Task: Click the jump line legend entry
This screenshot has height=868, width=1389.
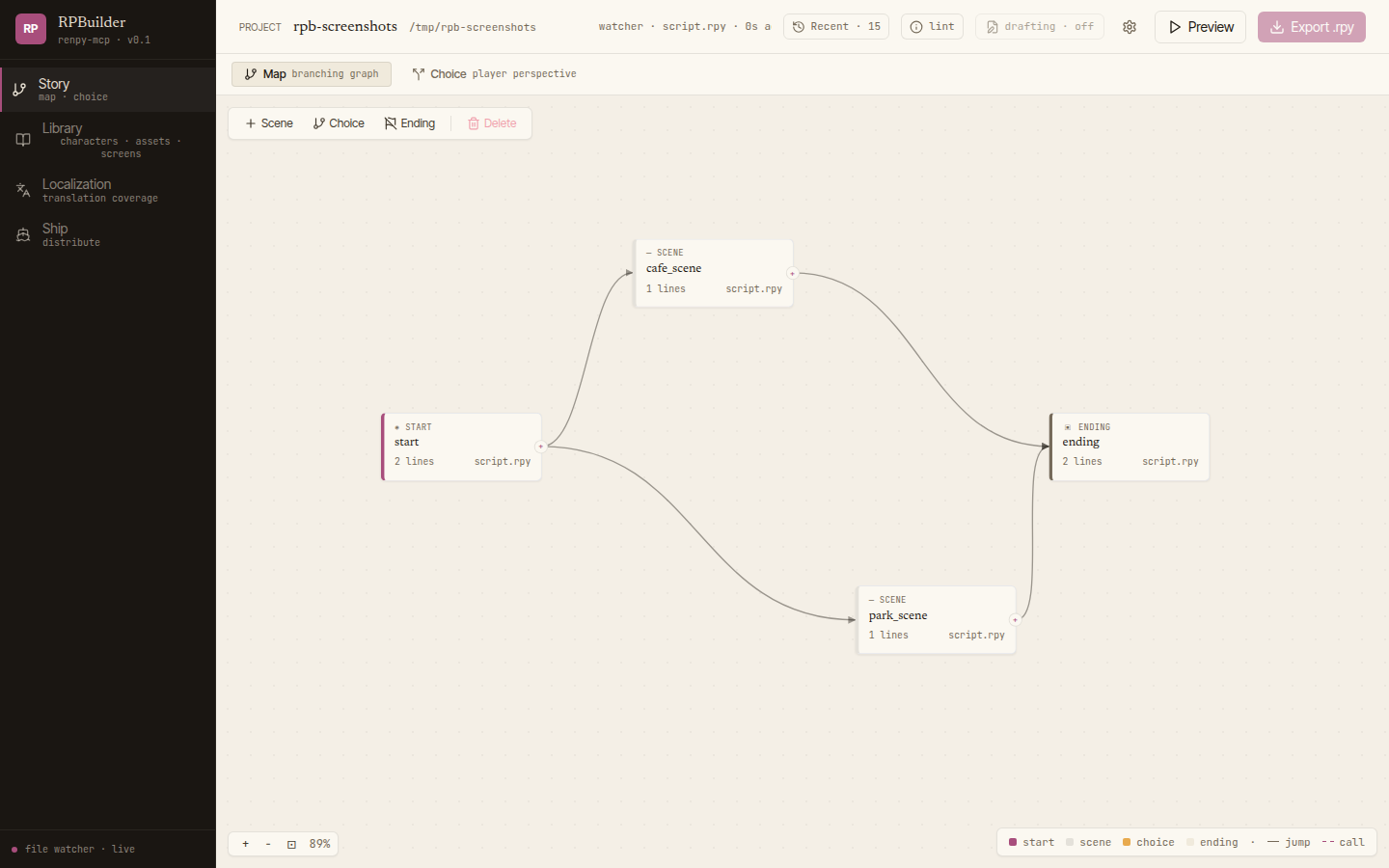Action: click(1289, 842)
